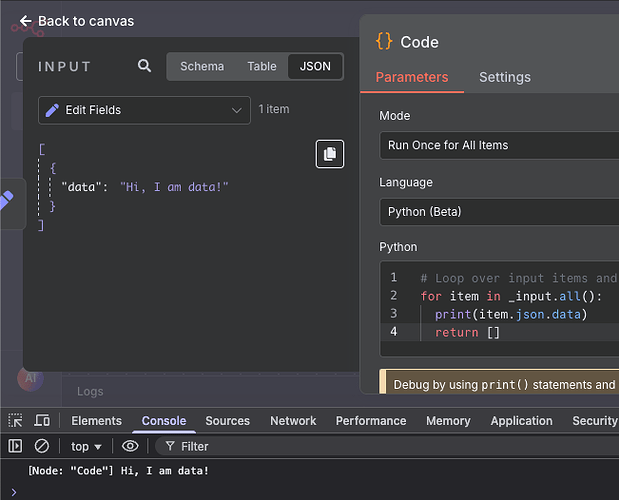Open the DevTools Memory tab

pyautogui.click(x=448, y=421)
